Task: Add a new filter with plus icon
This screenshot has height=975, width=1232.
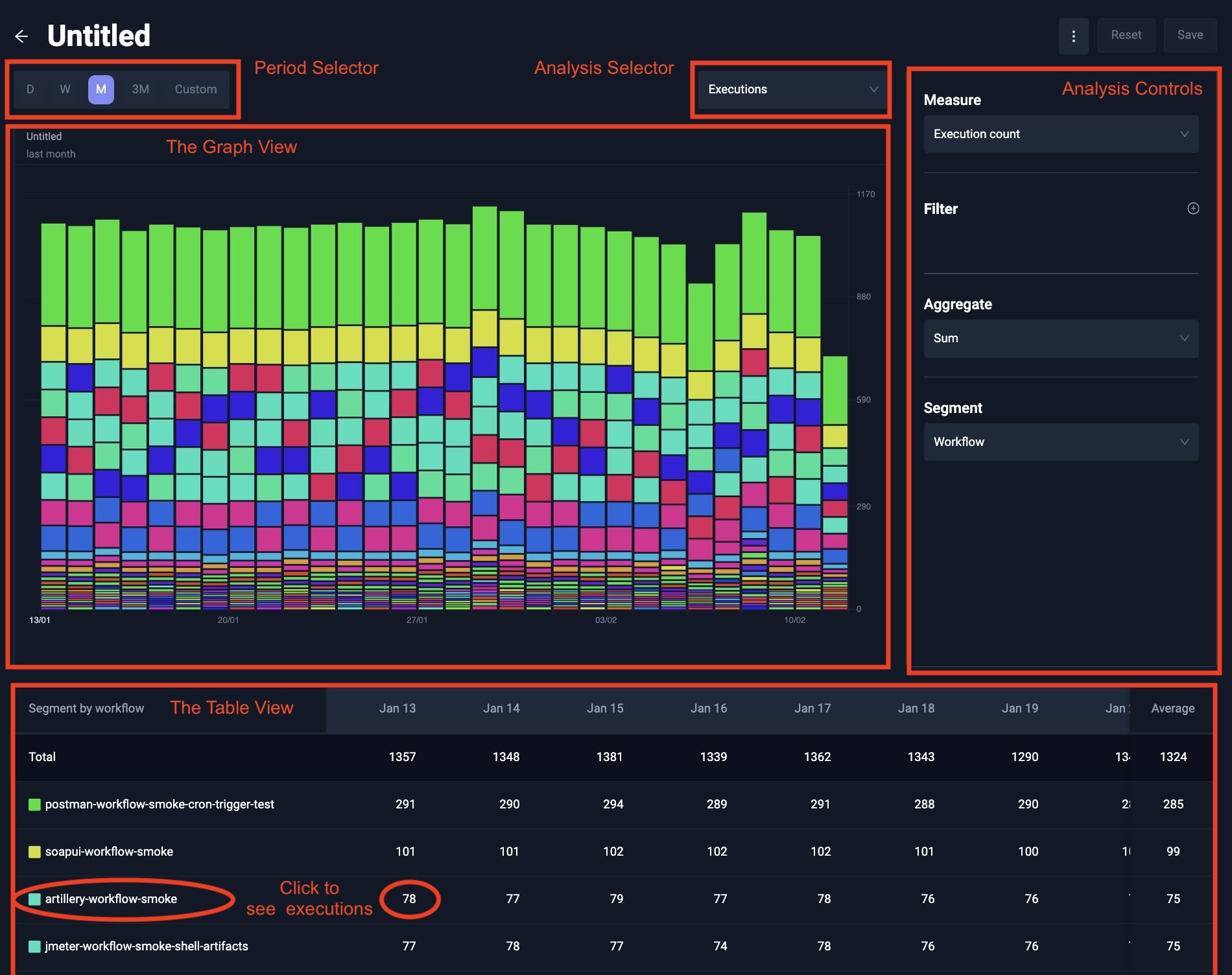Action: (1192, 209)
